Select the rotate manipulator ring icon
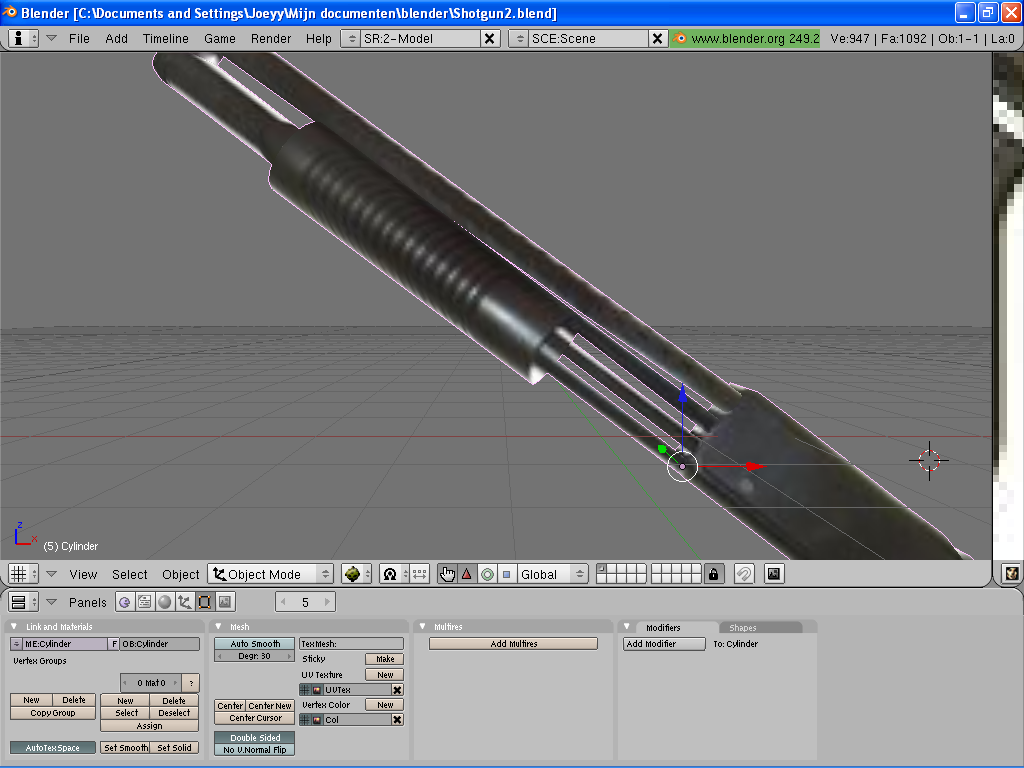 (x=487, y=574)
